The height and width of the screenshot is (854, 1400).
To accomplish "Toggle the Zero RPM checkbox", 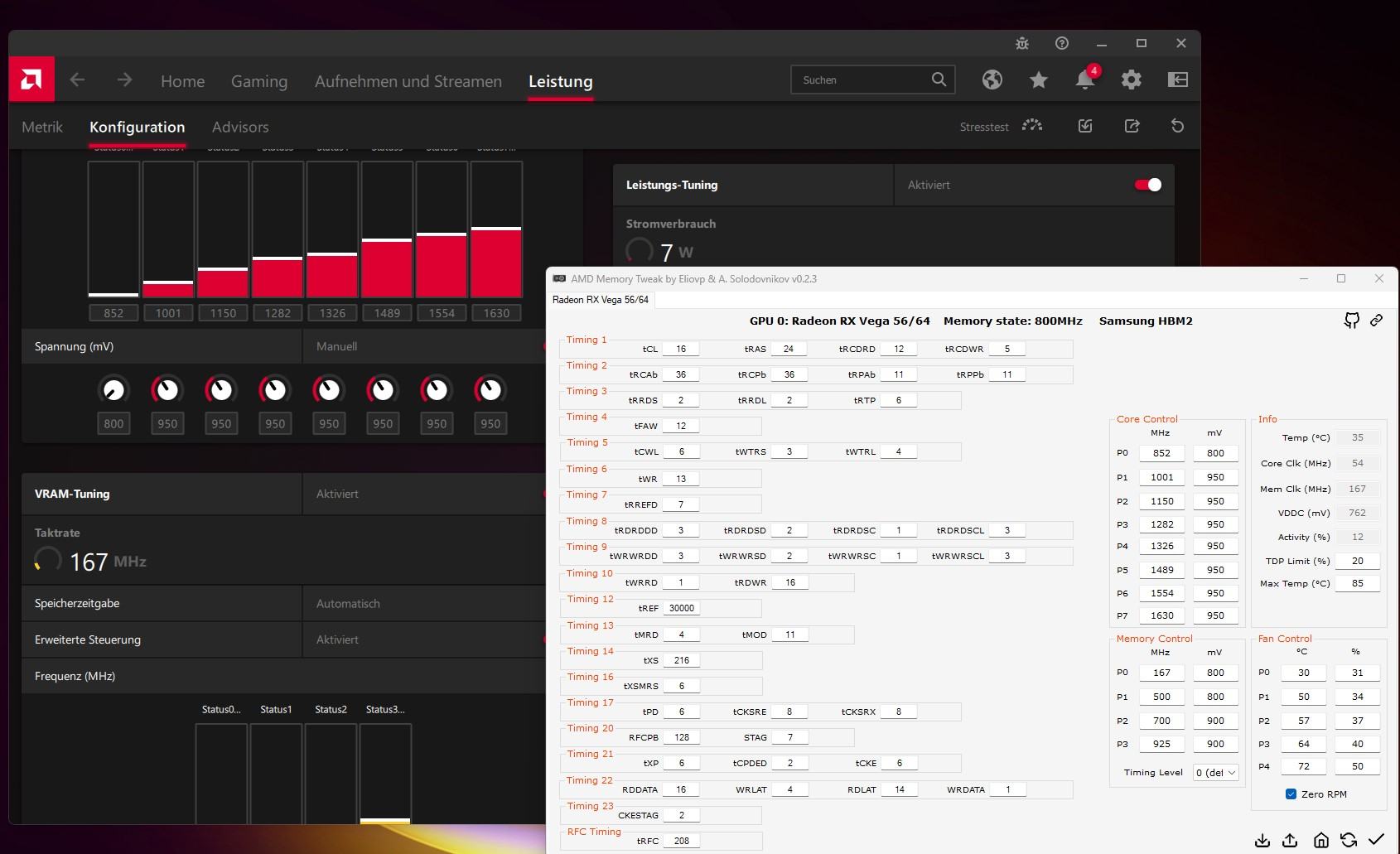I will point(1291,794).
